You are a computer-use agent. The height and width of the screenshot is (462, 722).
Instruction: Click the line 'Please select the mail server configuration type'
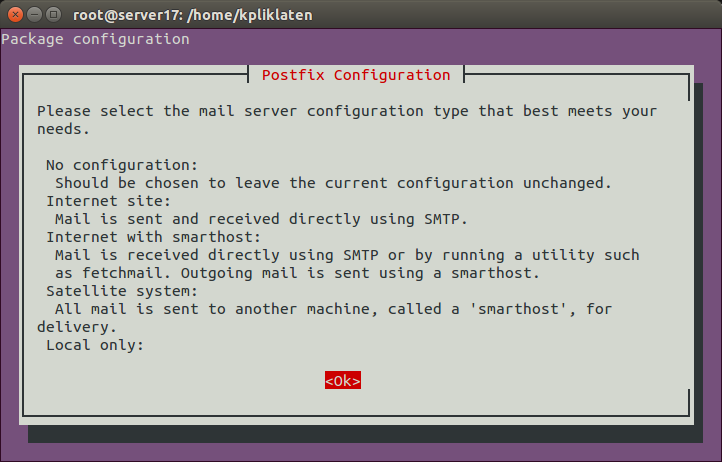[x=347, y=111]
